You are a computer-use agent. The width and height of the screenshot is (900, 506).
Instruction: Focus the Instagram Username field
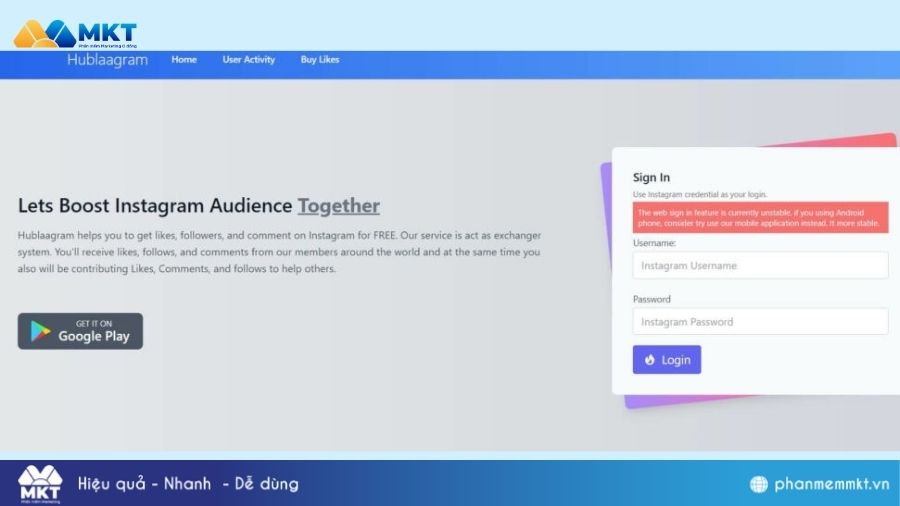(x=761, y=266)
